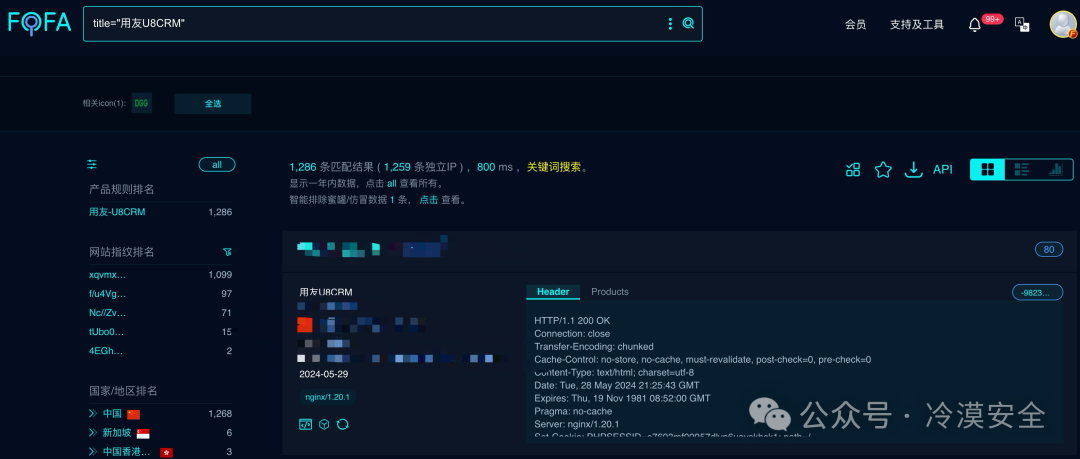Select 用友-U8CRM product rule entry
Viewport: 1080px width, 459px height.
point(117,212)
